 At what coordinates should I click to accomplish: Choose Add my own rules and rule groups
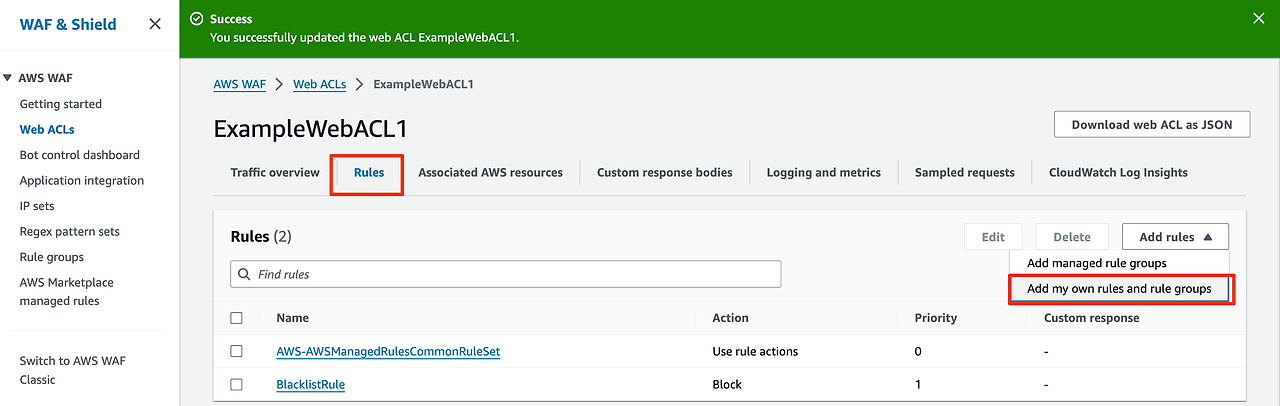pos(1120,289)
